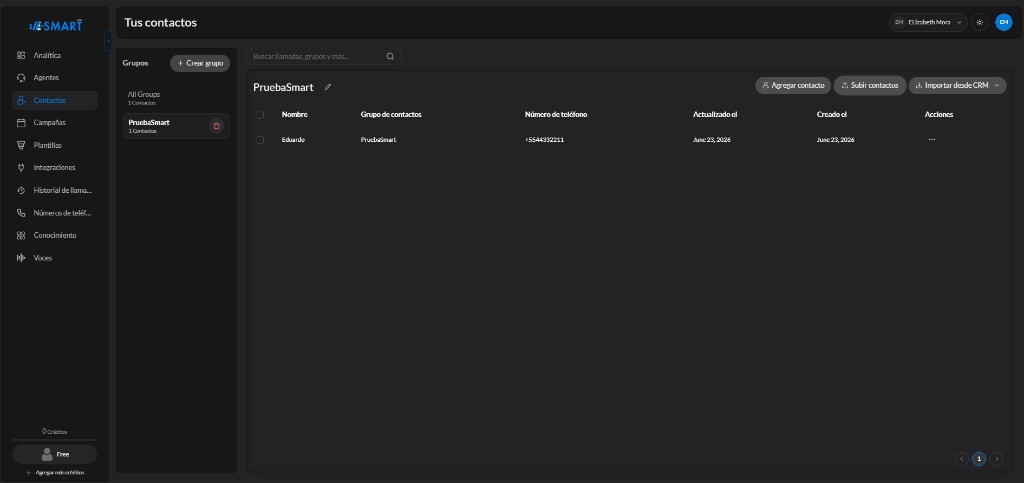Click the Free plan button
This screenshot has height=483, width=1024.
[x=55, y=454]
